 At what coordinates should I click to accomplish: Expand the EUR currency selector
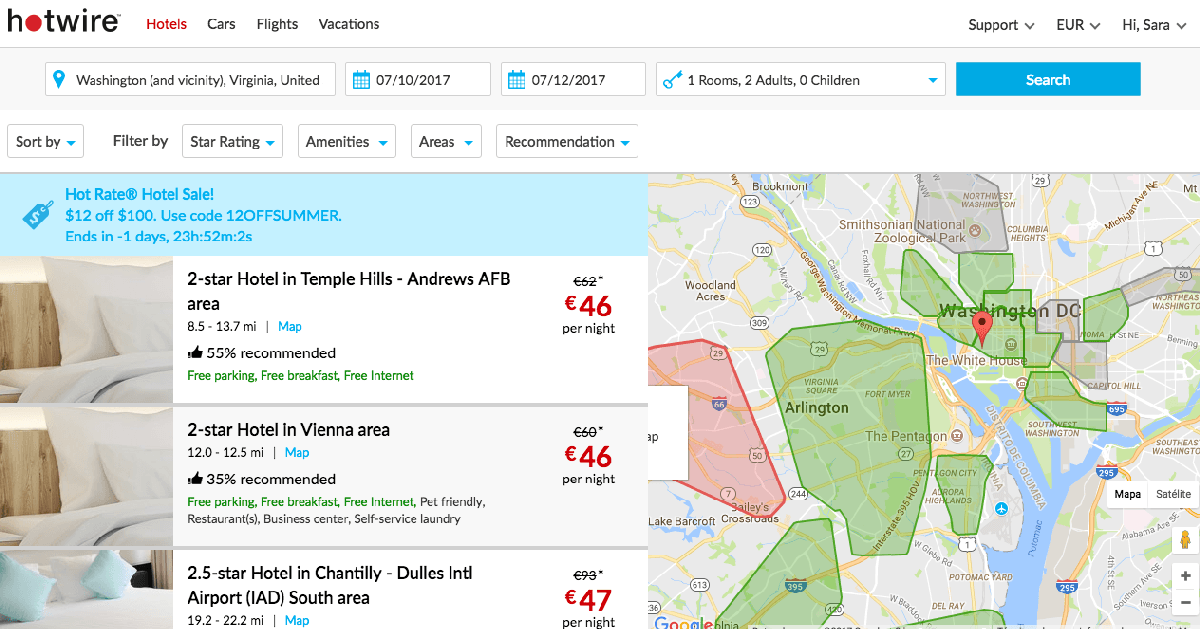click(x=1078, y=25)
